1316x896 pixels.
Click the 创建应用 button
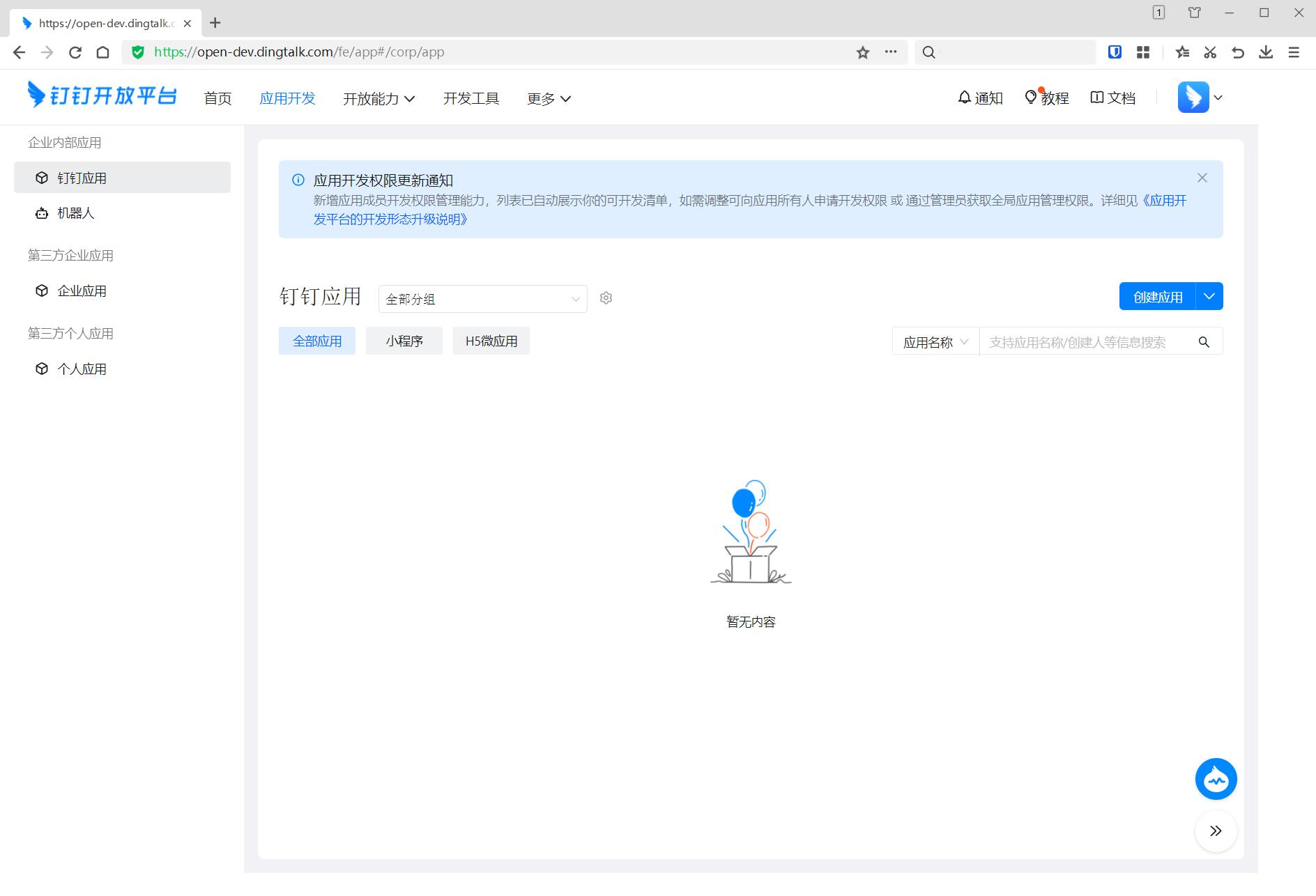[x=1157, y=297]
